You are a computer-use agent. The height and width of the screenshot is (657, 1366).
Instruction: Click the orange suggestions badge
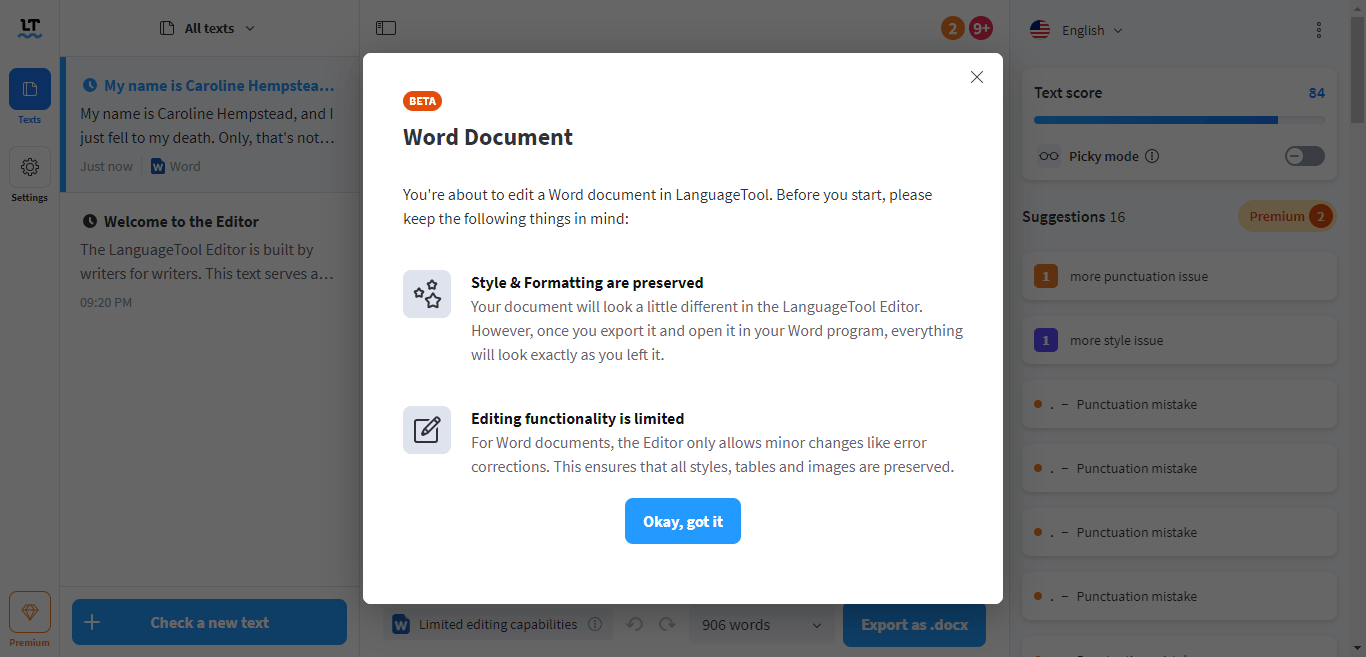click(x=952, y=28)
